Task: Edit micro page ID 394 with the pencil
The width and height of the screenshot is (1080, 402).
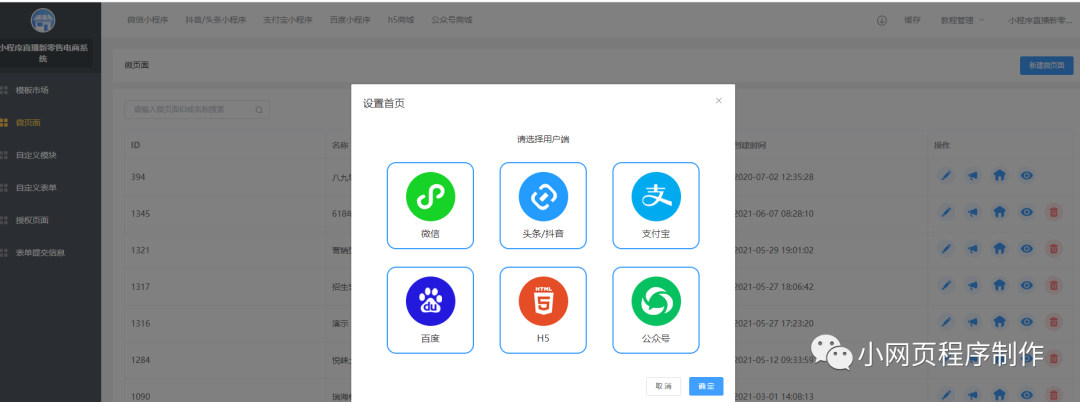Action: click(946, 176)
